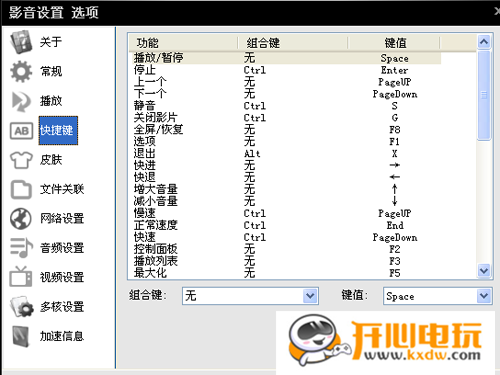The image size is (500, 375).
Task: Click the list scrollbar down arrow
Action: (x=484, y=270)
